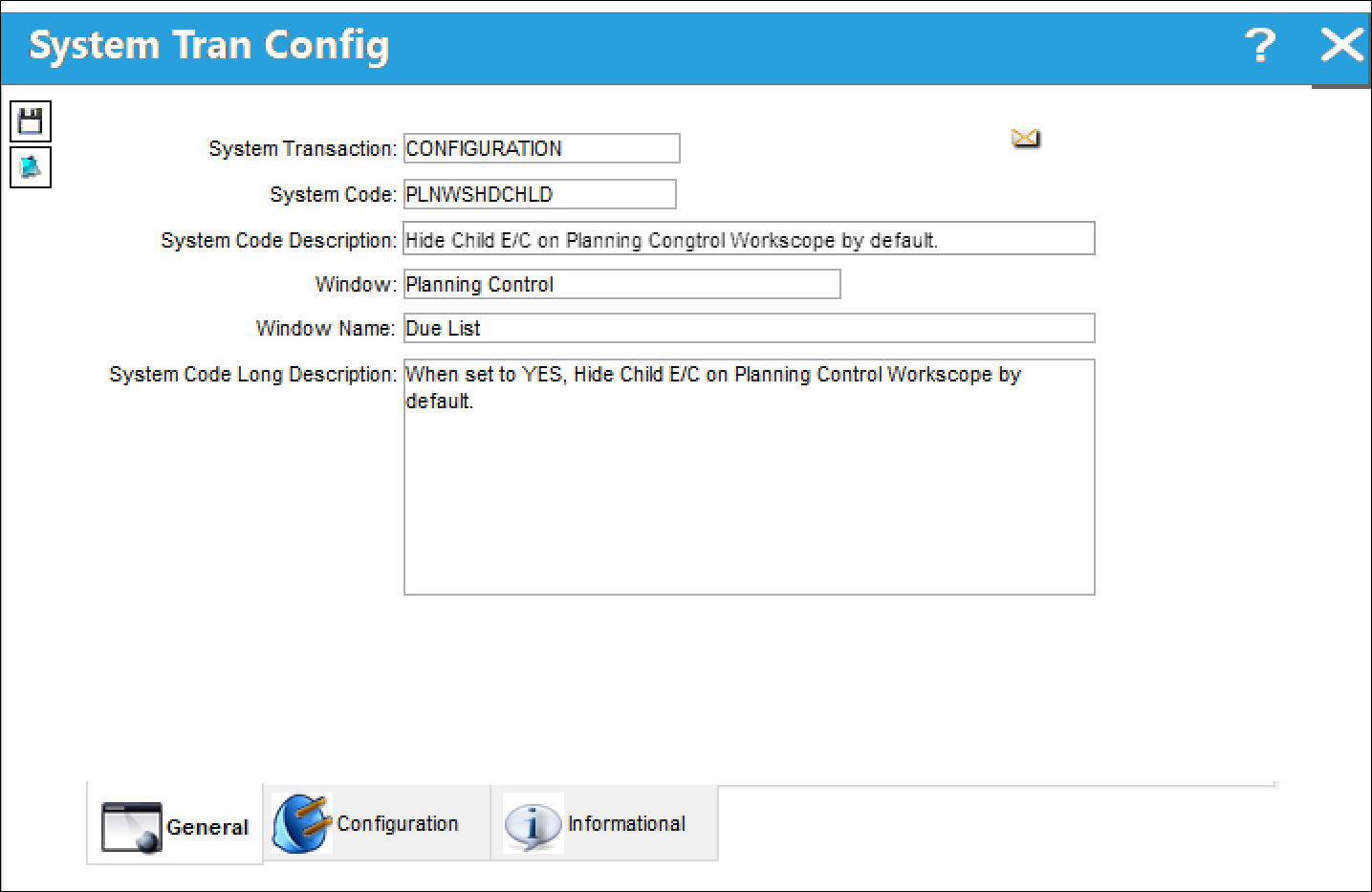Click the System Tran Config title text
The image size is (1372, 892).
pyautogui.click(x=209, y=46)
